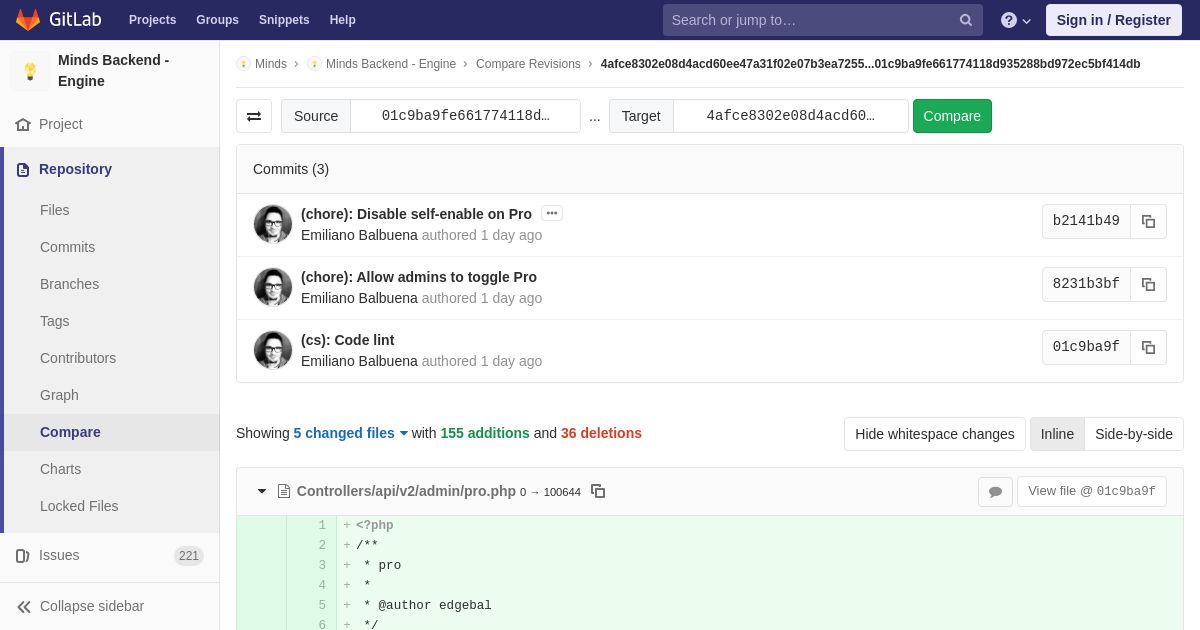This screenshot has width=1200, height=630.
Task: Hide whitespace changes in the diff
Action: [x=934, y=434]
